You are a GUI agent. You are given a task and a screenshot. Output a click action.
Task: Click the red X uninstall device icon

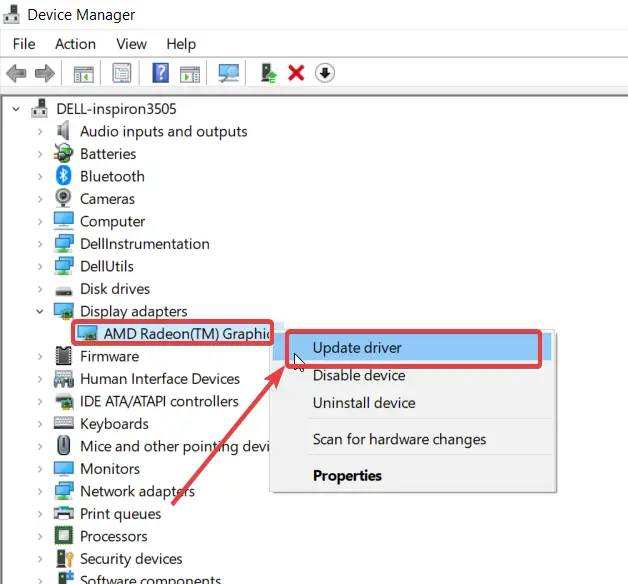pyautogui.click(x=296, y=73)
